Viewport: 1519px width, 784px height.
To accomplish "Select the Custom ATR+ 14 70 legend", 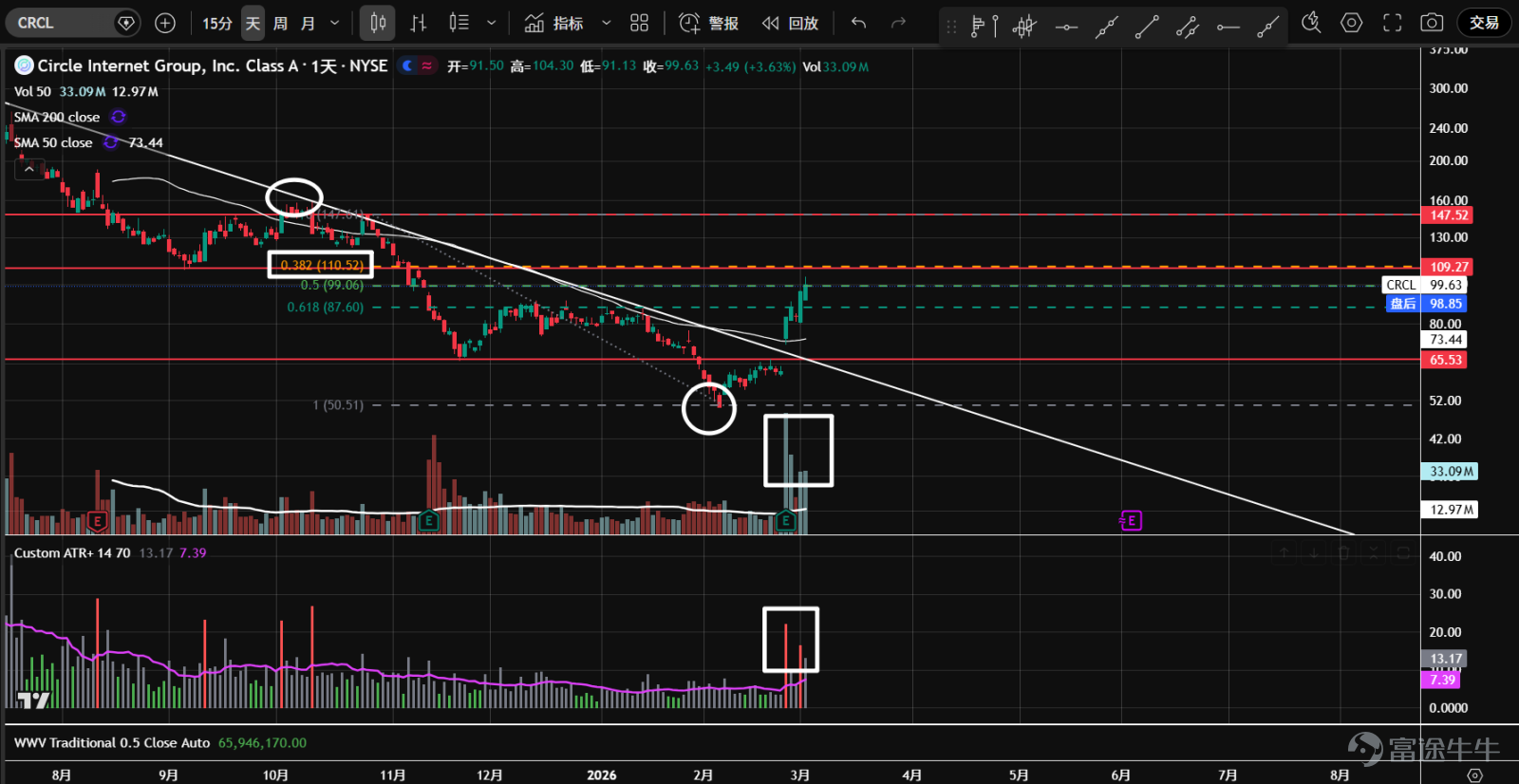I will [72, 553].
